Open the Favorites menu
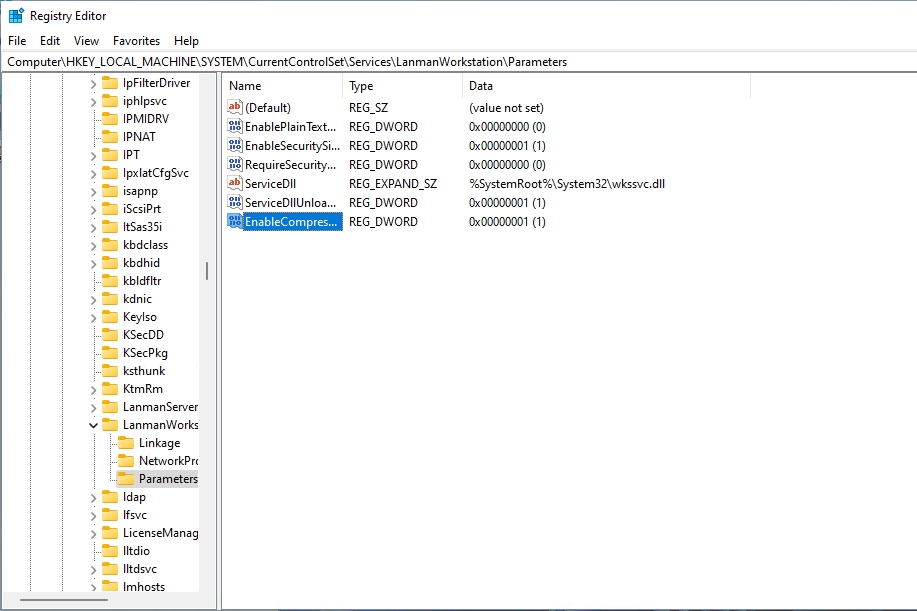 (136, 41)
